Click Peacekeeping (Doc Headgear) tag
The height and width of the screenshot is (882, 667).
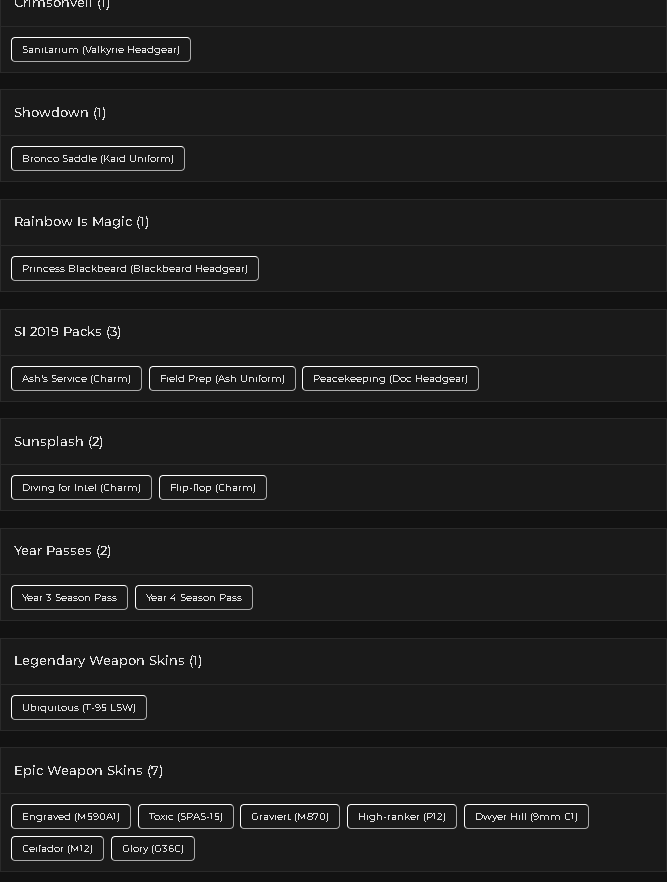390,379
